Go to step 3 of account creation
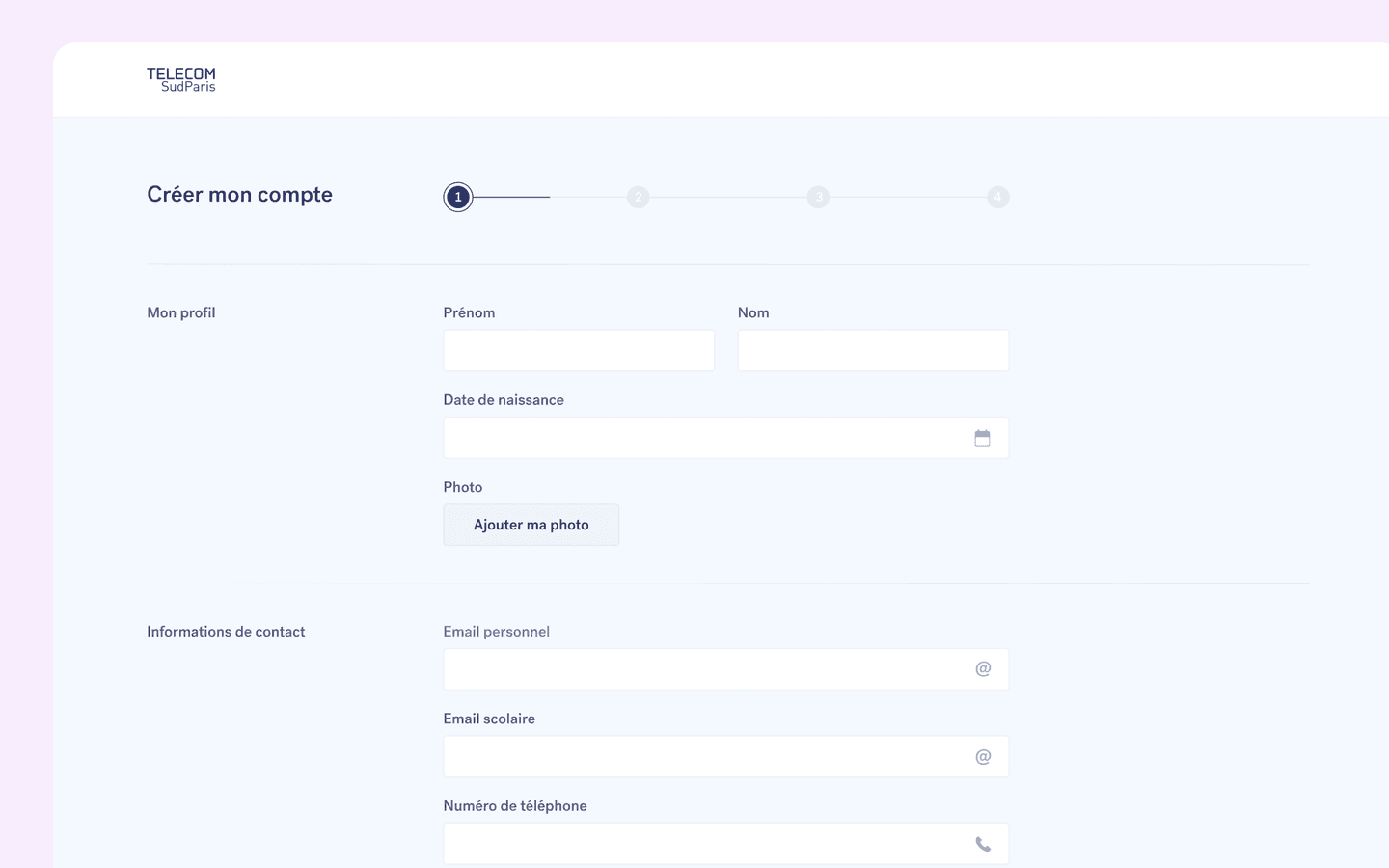This screenshot has width=1389, height=868. click(x=818, y=197)
